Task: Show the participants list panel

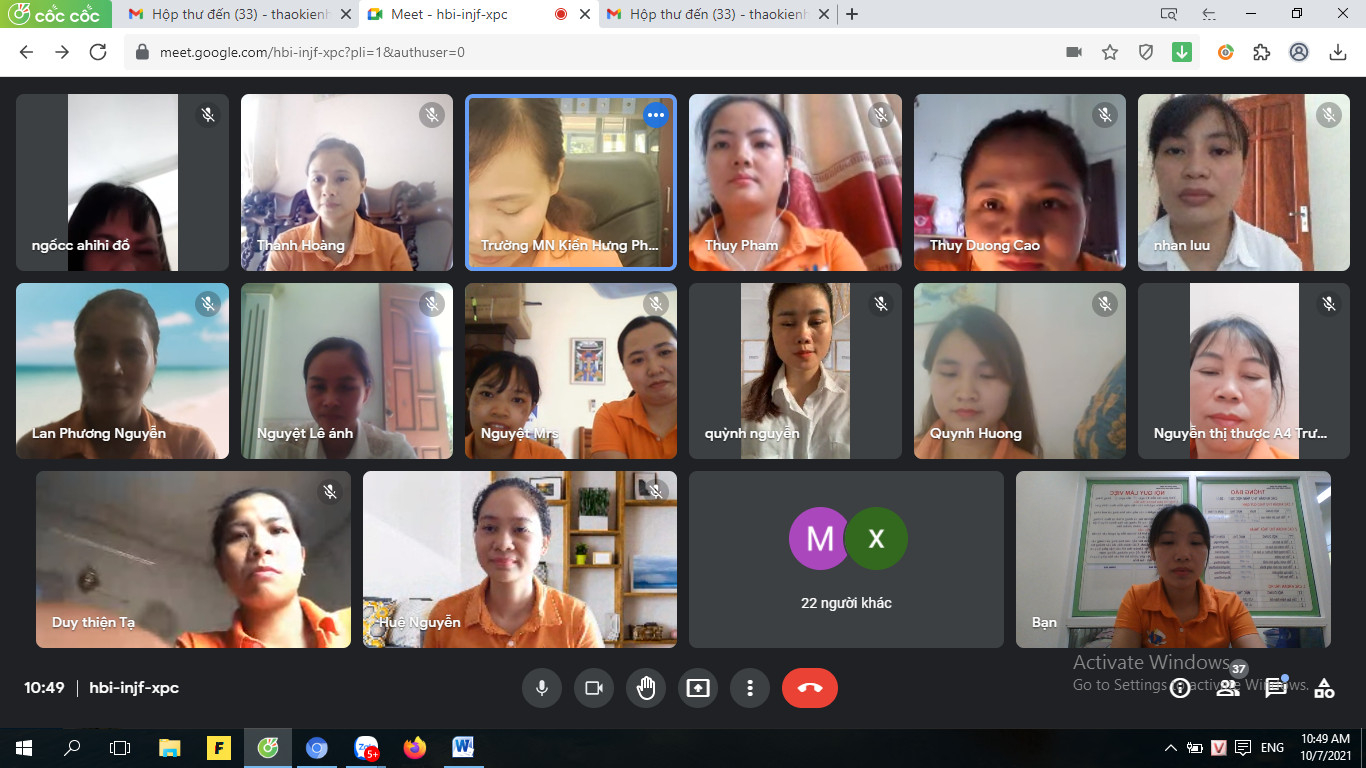Action: (1228, 688)
